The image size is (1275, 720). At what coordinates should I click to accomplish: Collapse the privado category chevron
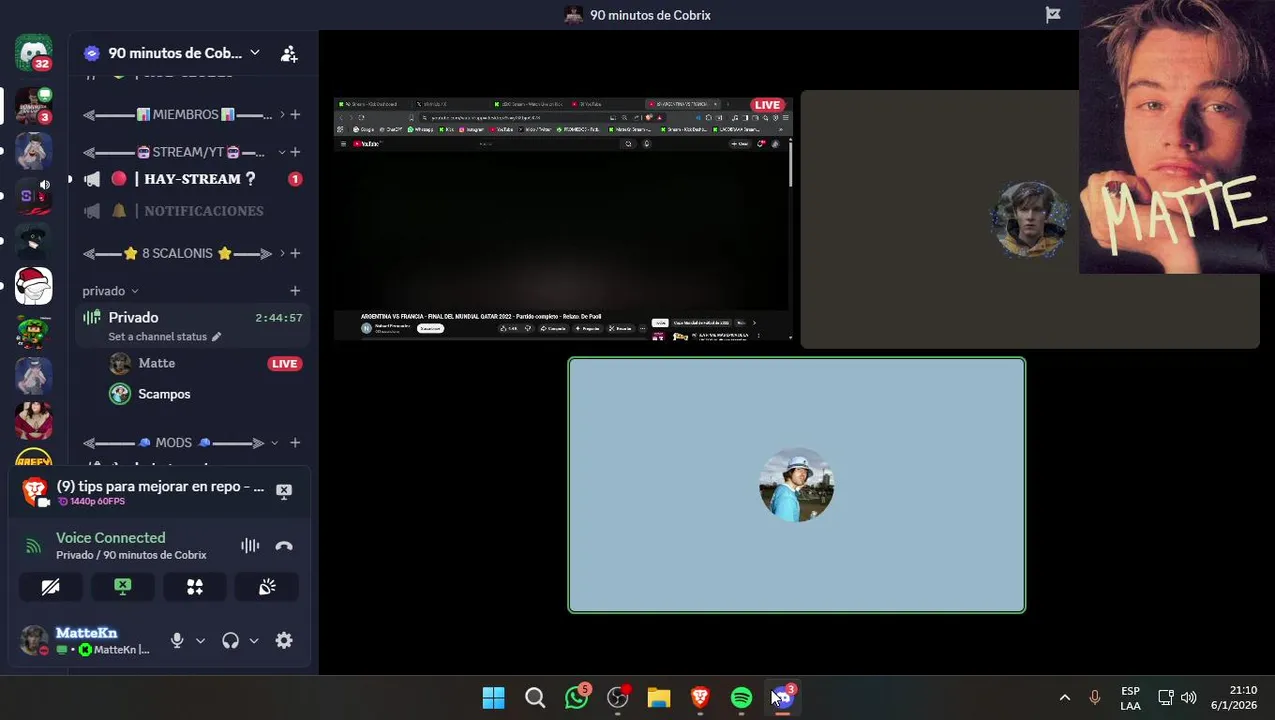click(135, 291)
